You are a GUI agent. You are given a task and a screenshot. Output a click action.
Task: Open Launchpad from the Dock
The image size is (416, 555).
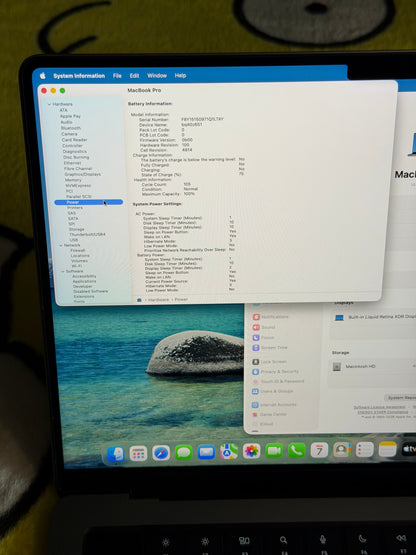click(138, 453)
